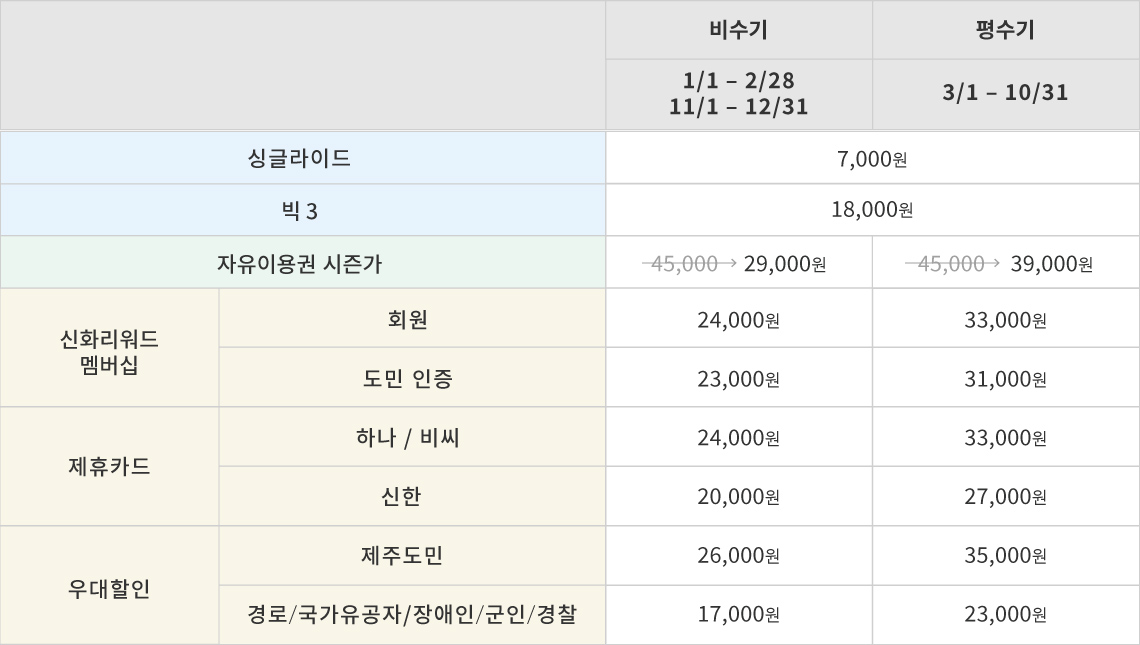The width and height of the screenshot is (1140, 645).
Task: Click the 비수기 column header
Action: click(x=738, y=30)
